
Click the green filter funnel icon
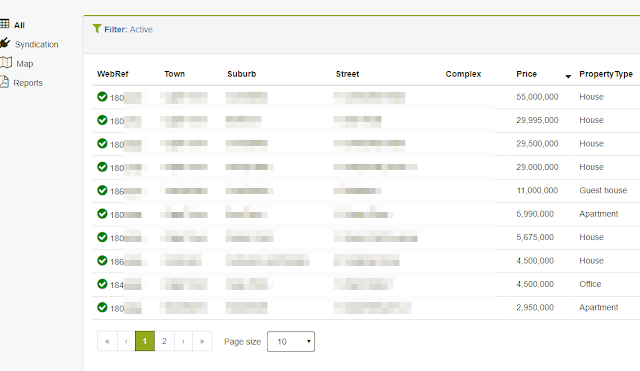pyautogui.click(x=97, y=28)
